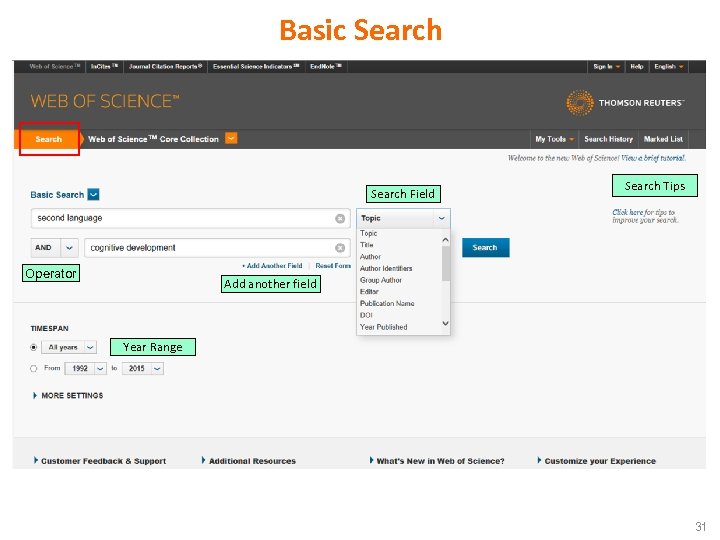Viewport: 720px width, 540px height.
Task: Open the orange Core Collection dropdown arrow
Action: (x=231, y=139)
